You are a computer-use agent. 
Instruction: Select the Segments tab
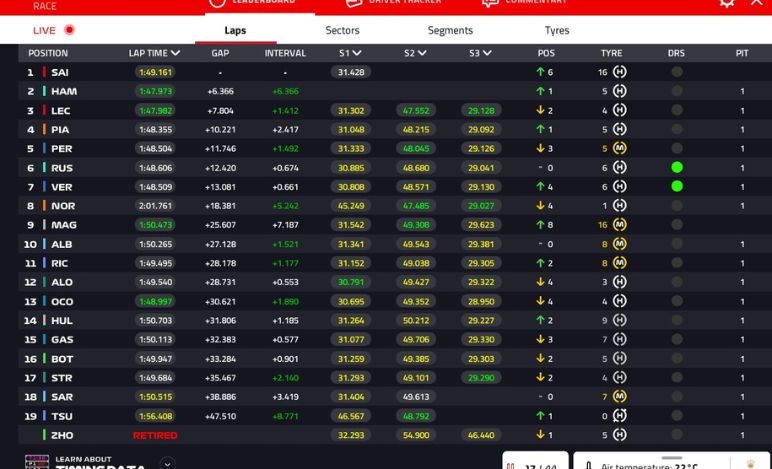[x=450, y=30]
